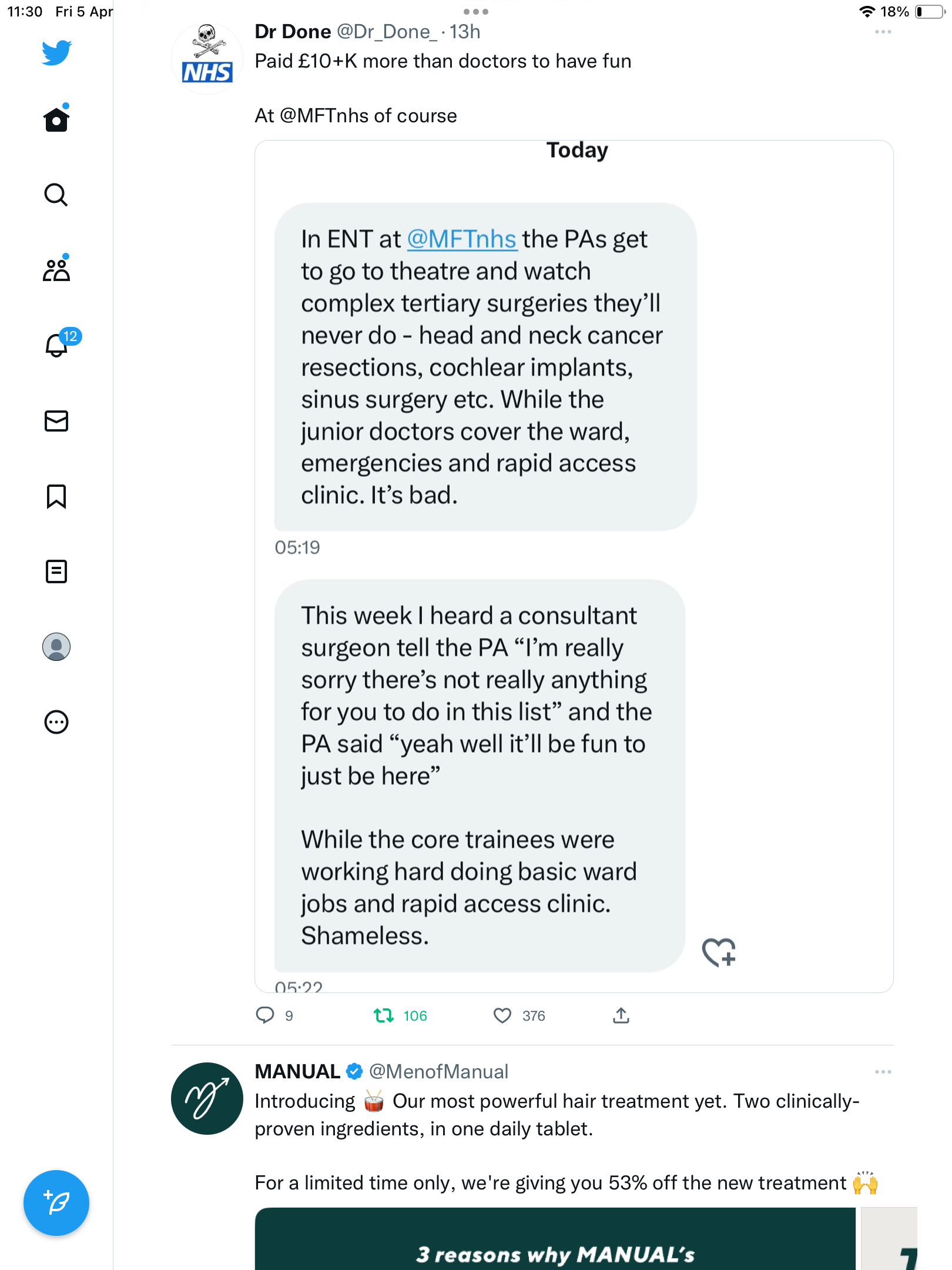This screenshot has width=952, height=1270.
Task: View the MANUAL advertiser profile picture
Action: point(207,1098)
